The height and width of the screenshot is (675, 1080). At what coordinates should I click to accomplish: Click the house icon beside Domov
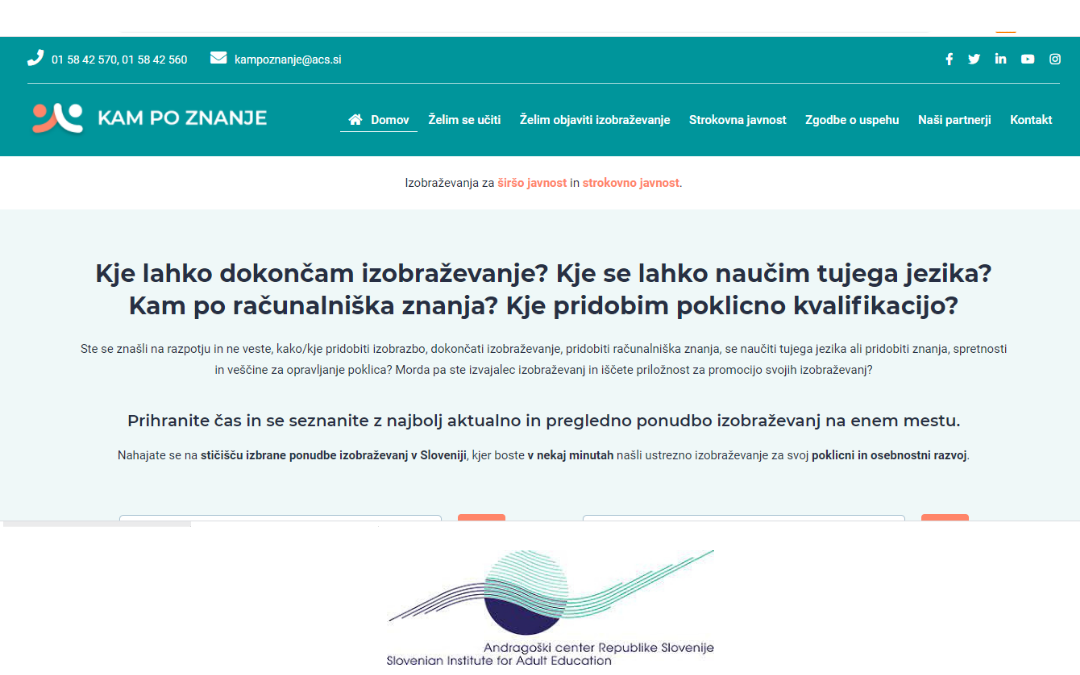pyautogui.click(x=355, y=120)
